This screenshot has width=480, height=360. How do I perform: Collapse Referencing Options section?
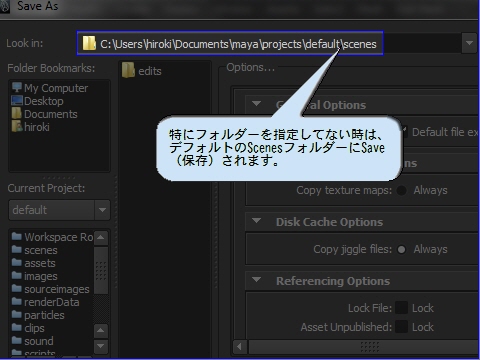256,280
